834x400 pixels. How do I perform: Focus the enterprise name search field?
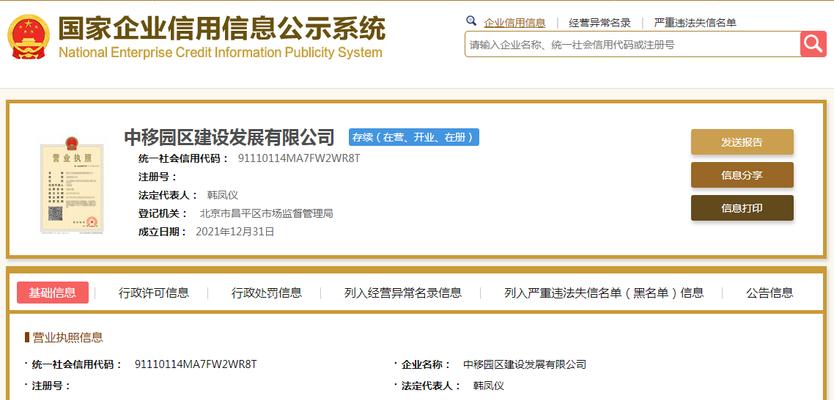[632, 45]
